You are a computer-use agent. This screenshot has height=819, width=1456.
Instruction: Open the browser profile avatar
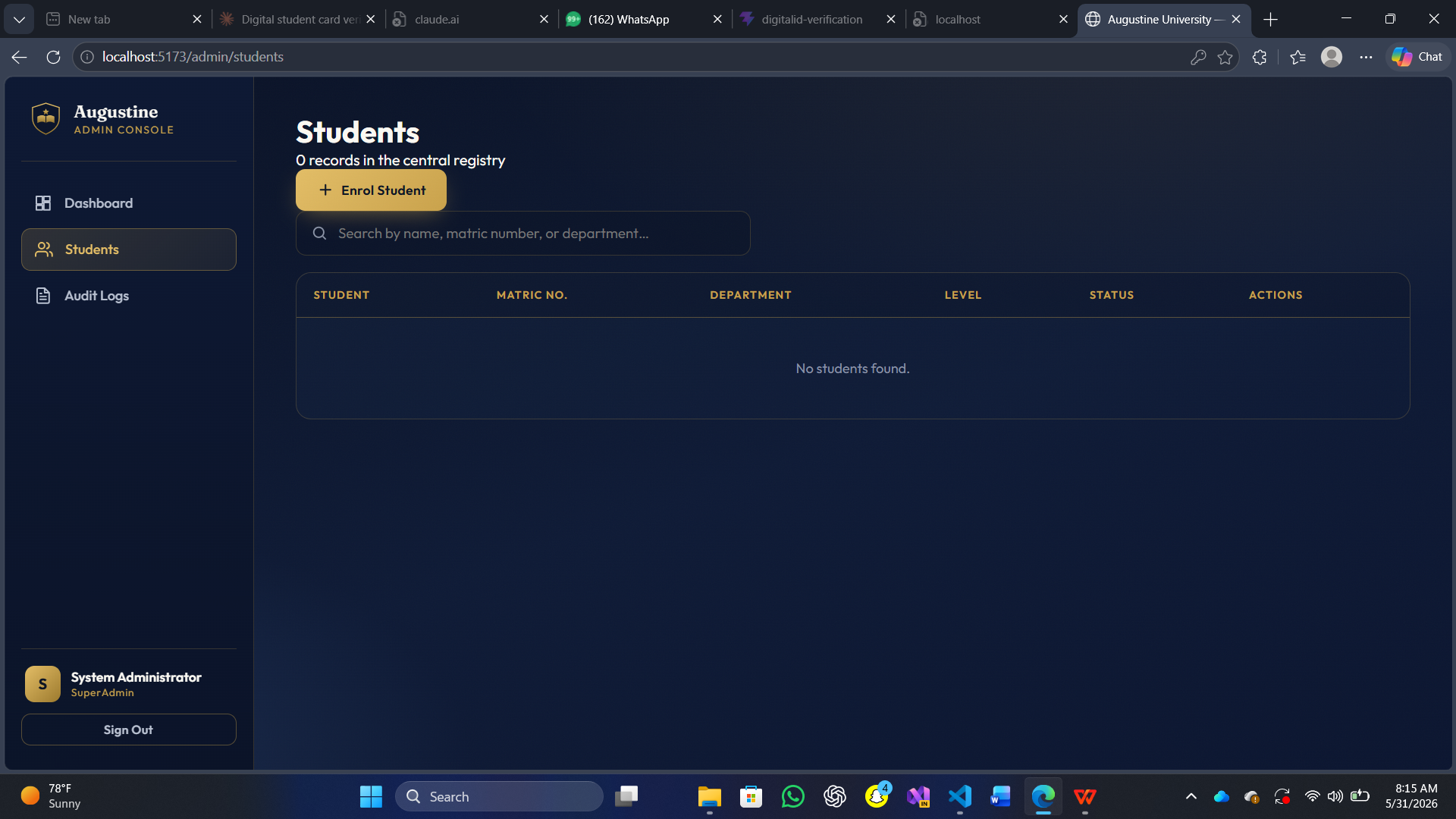coord(1332,57)
